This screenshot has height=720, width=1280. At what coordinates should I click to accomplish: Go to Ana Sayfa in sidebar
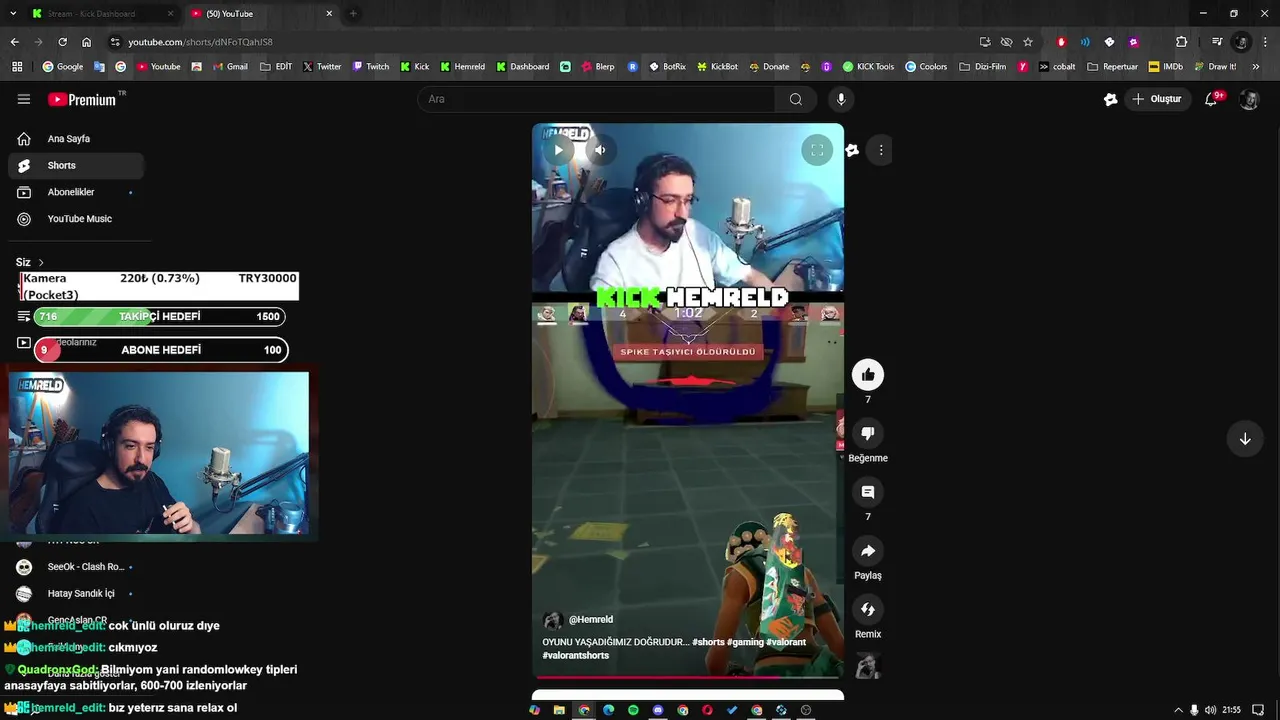76,139
